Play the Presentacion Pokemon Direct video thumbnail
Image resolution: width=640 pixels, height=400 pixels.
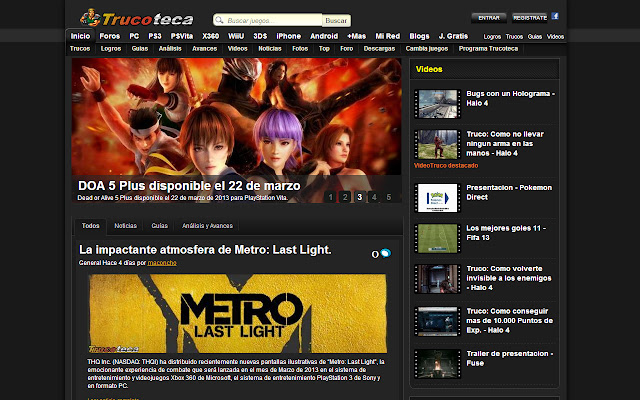coord(438,198)
